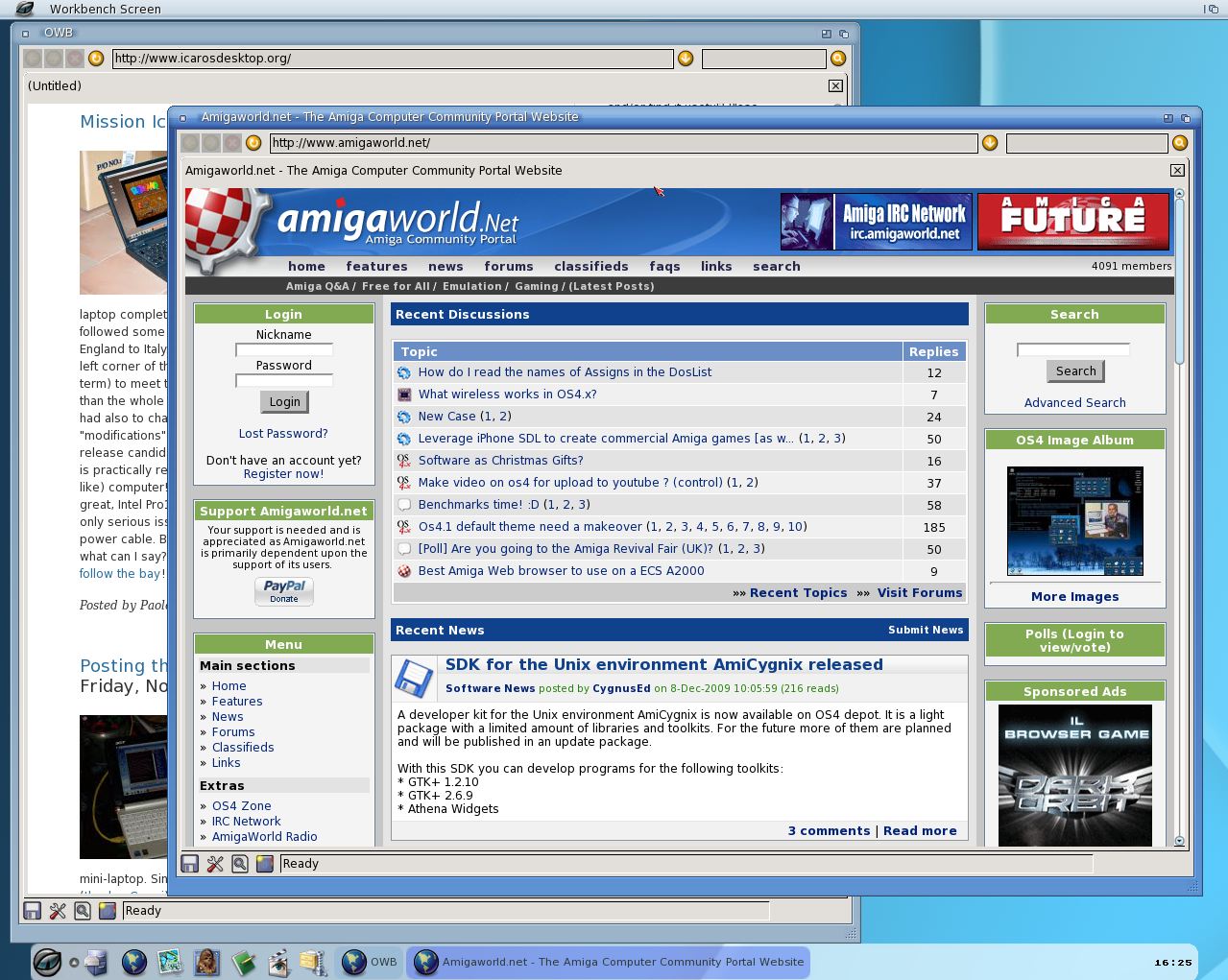
Task: Focus the amigaworld.net URL address bar
Action: (623, 143)
